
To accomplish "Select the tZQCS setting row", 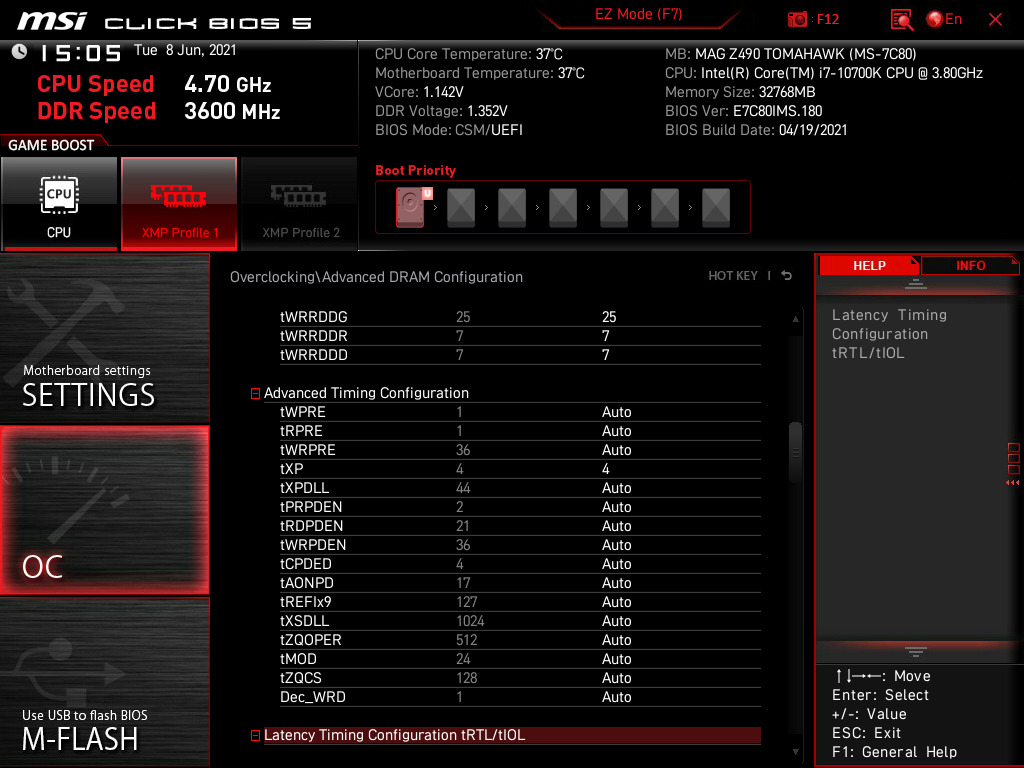I will [x=520, y=678].
